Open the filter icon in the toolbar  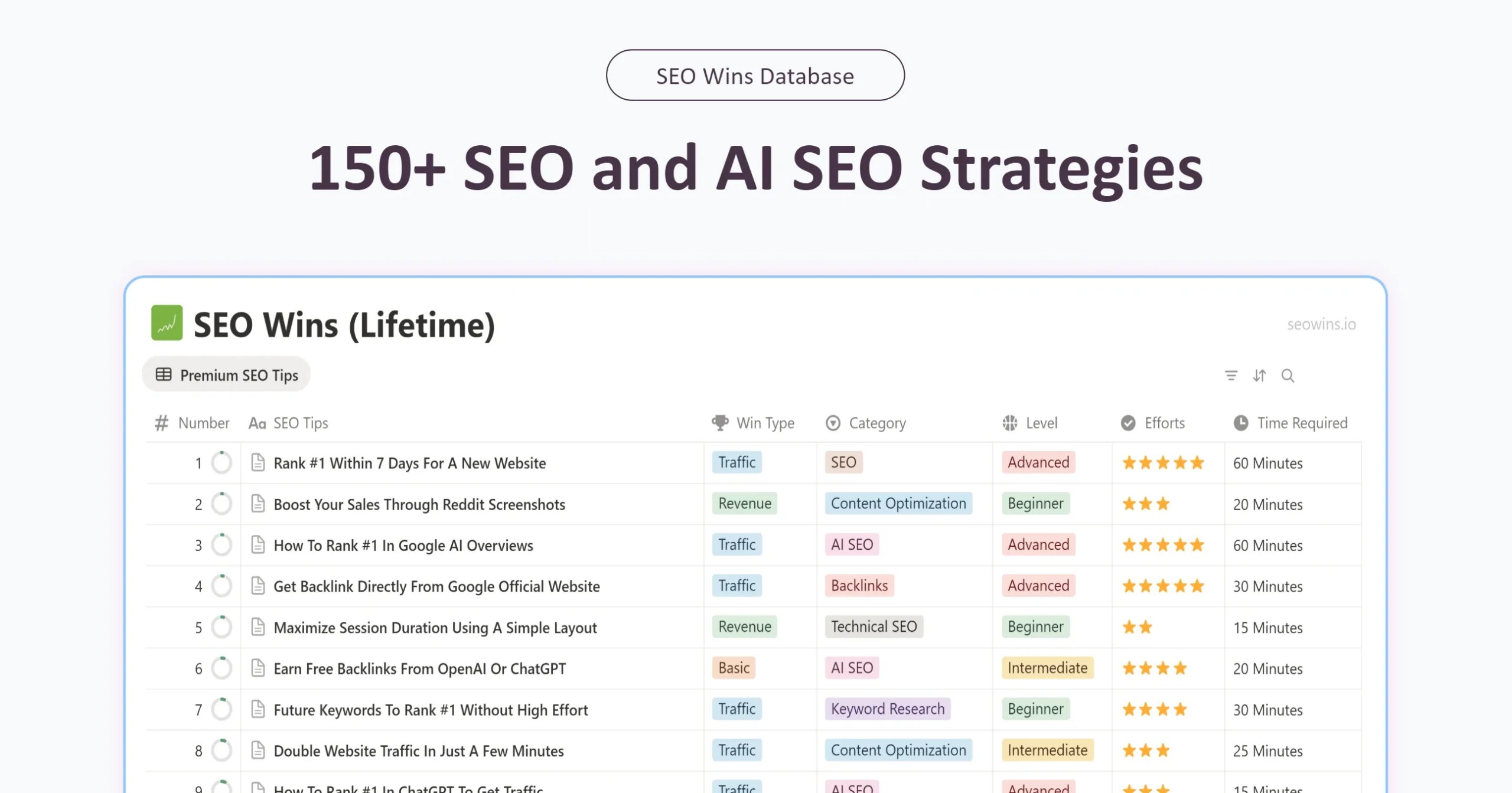[x=1231, y=376]
